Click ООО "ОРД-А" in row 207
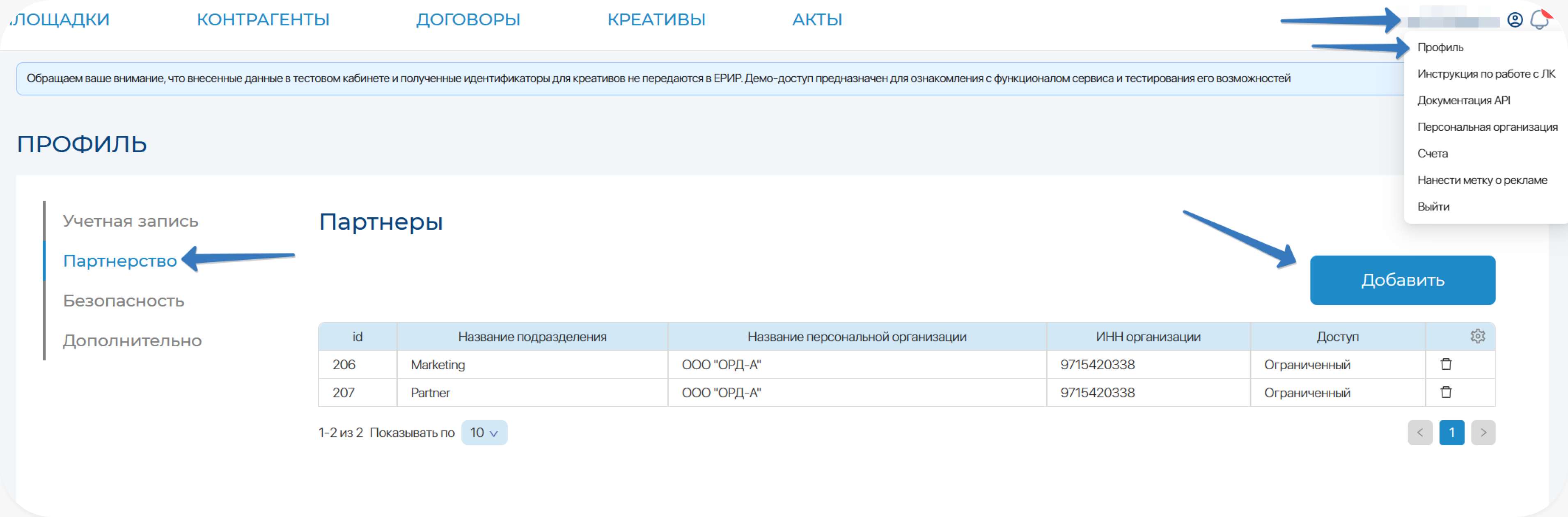The height and width of the screenshot is (517, 1568). (x=856, y=392)
